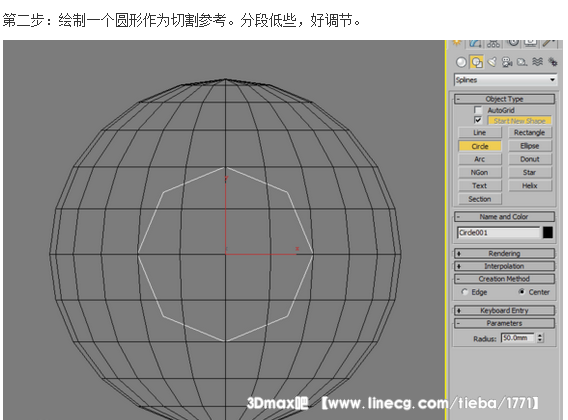Select the Cameras category icon
The image size is (568, 420).
point(507,62)
